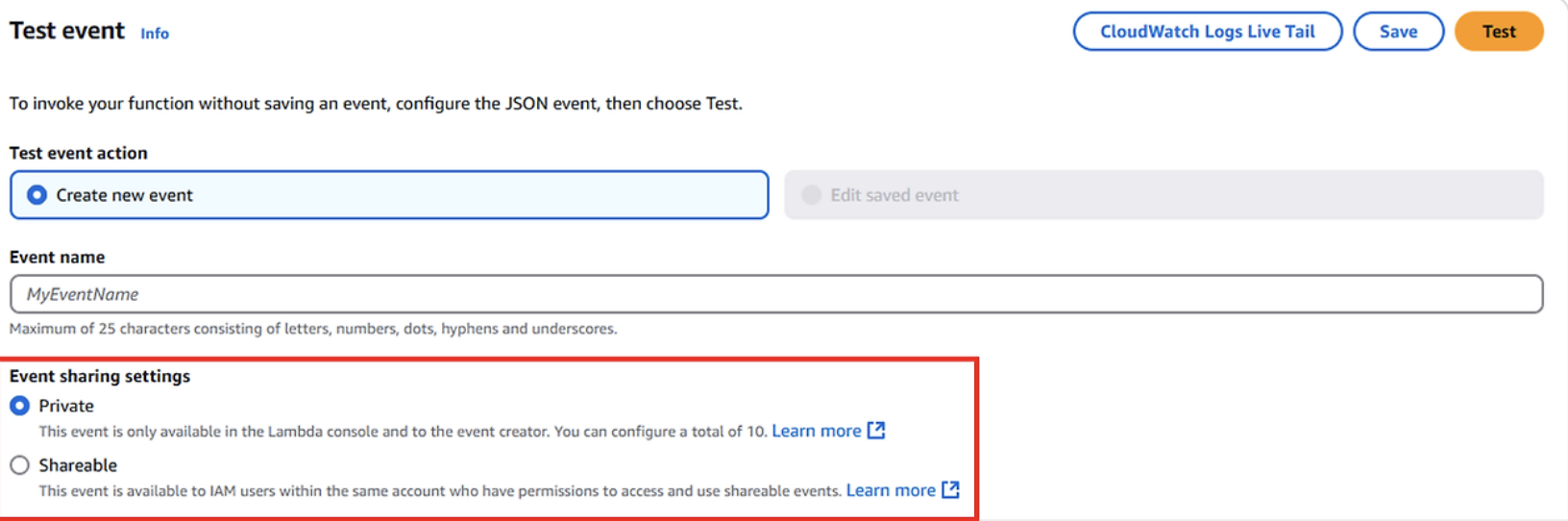Click external link icon after Private description
This screenshot has width=1568, height=521.
point(876,431)
